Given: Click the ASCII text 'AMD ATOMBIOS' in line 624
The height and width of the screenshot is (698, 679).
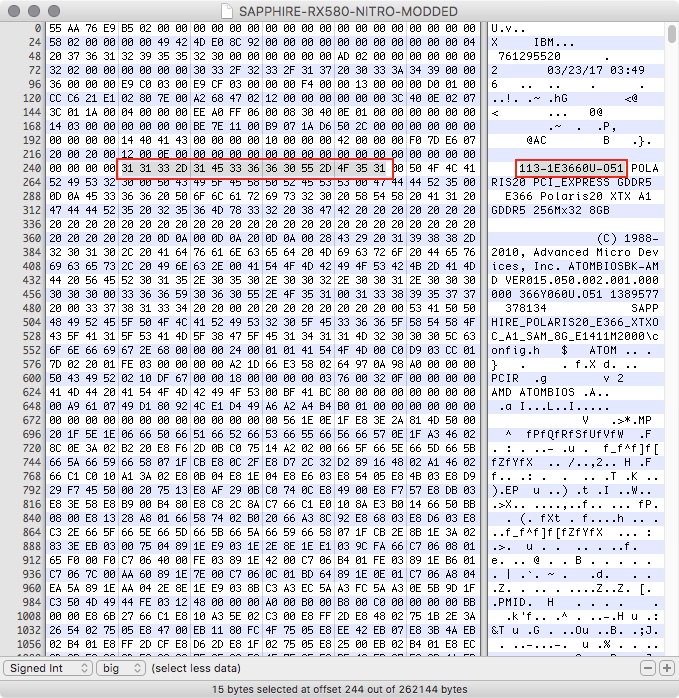Looking at the screenshot, I should pos(533,392).
